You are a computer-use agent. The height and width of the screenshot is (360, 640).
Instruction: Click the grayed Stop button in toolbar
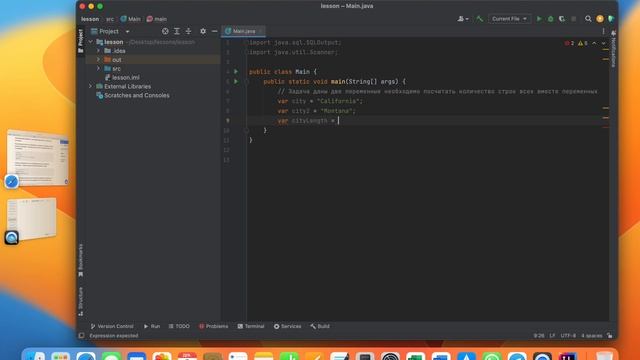(573, 19)
